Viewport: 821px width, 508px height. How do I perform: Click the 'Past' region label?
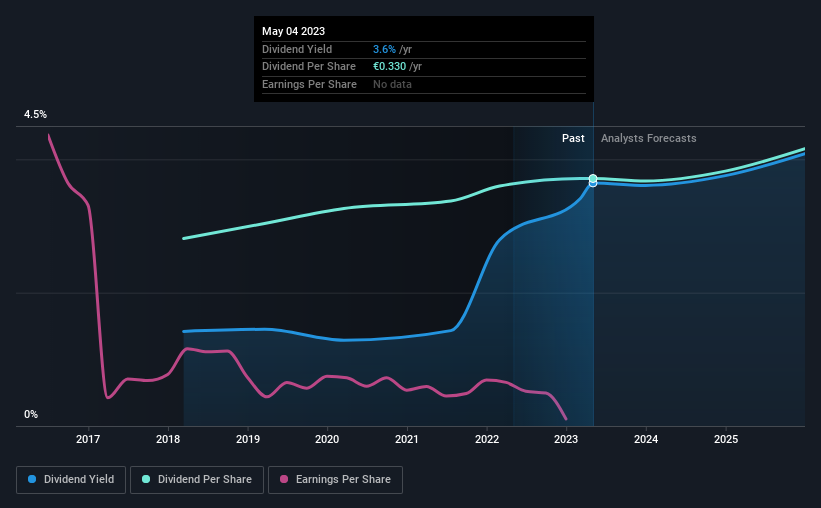573,138
